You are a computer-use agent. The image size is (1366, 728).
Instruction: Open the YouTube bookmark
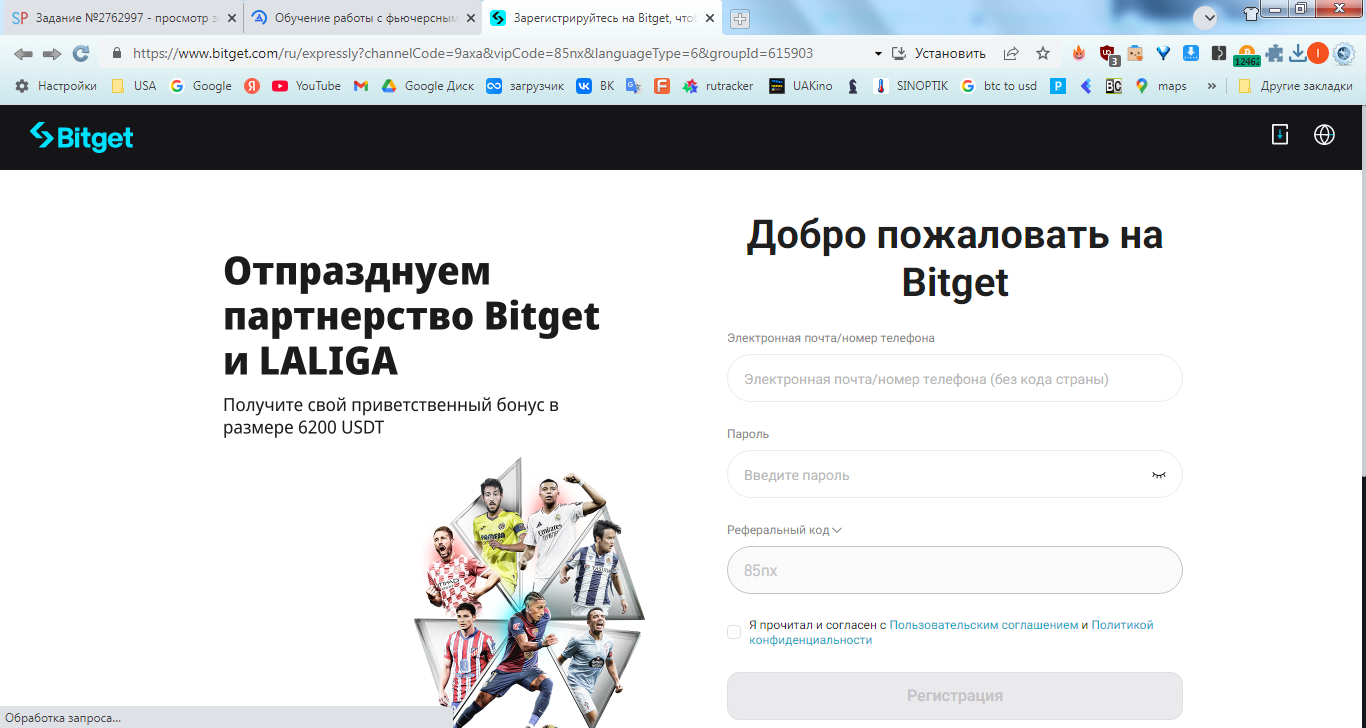(306, 86)
